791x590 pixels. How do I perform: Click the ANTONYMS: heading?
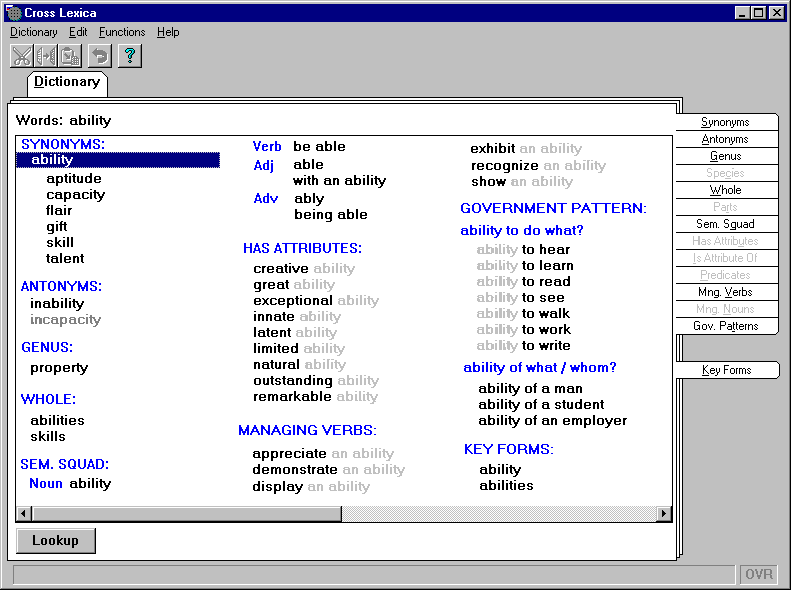coord(61,286)
